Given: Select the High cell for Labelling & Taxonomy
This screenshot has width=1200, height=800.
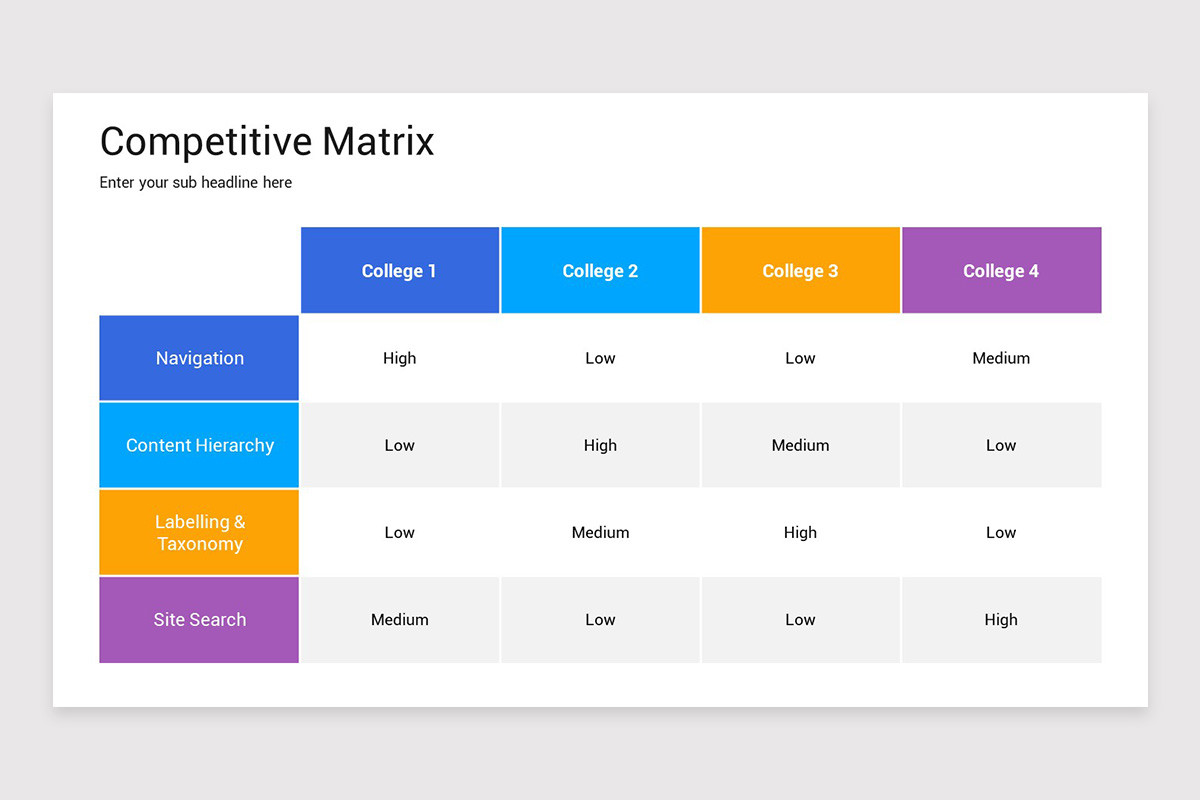Looking at the screenshot, I should tap(800, 532).
